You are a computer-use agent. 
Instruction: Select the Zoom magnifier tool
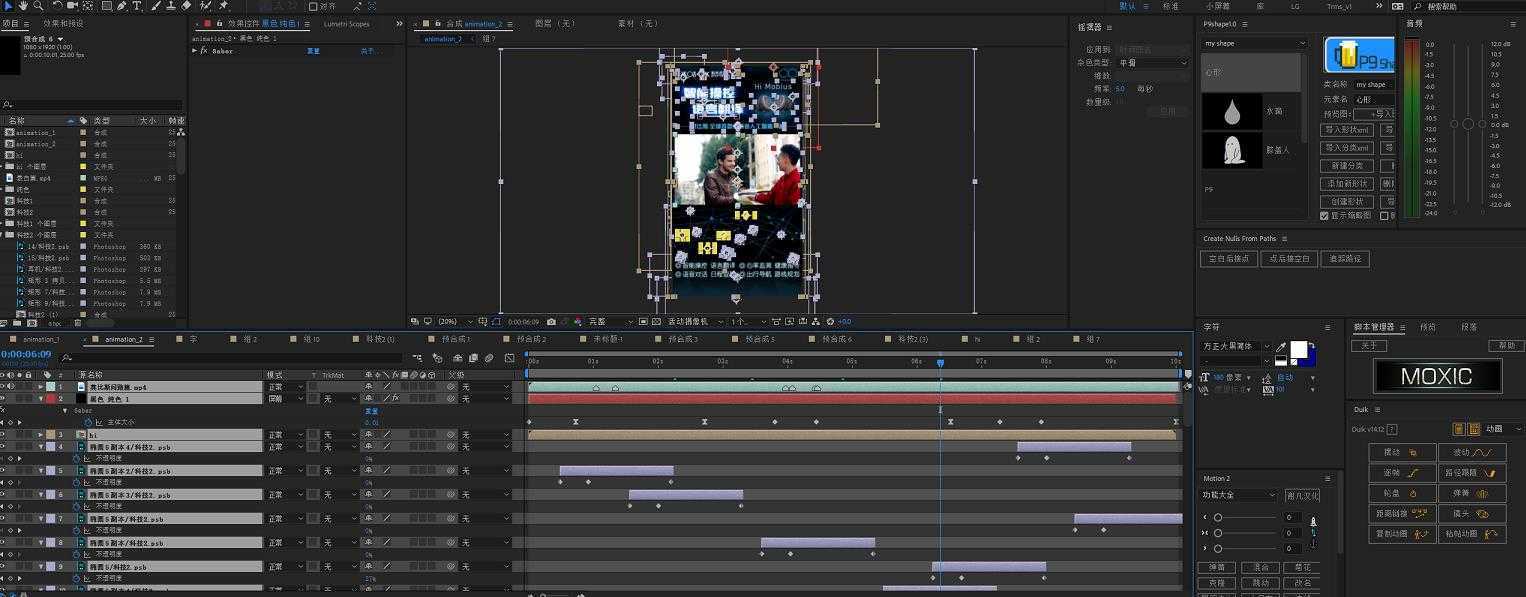point(38,6)
